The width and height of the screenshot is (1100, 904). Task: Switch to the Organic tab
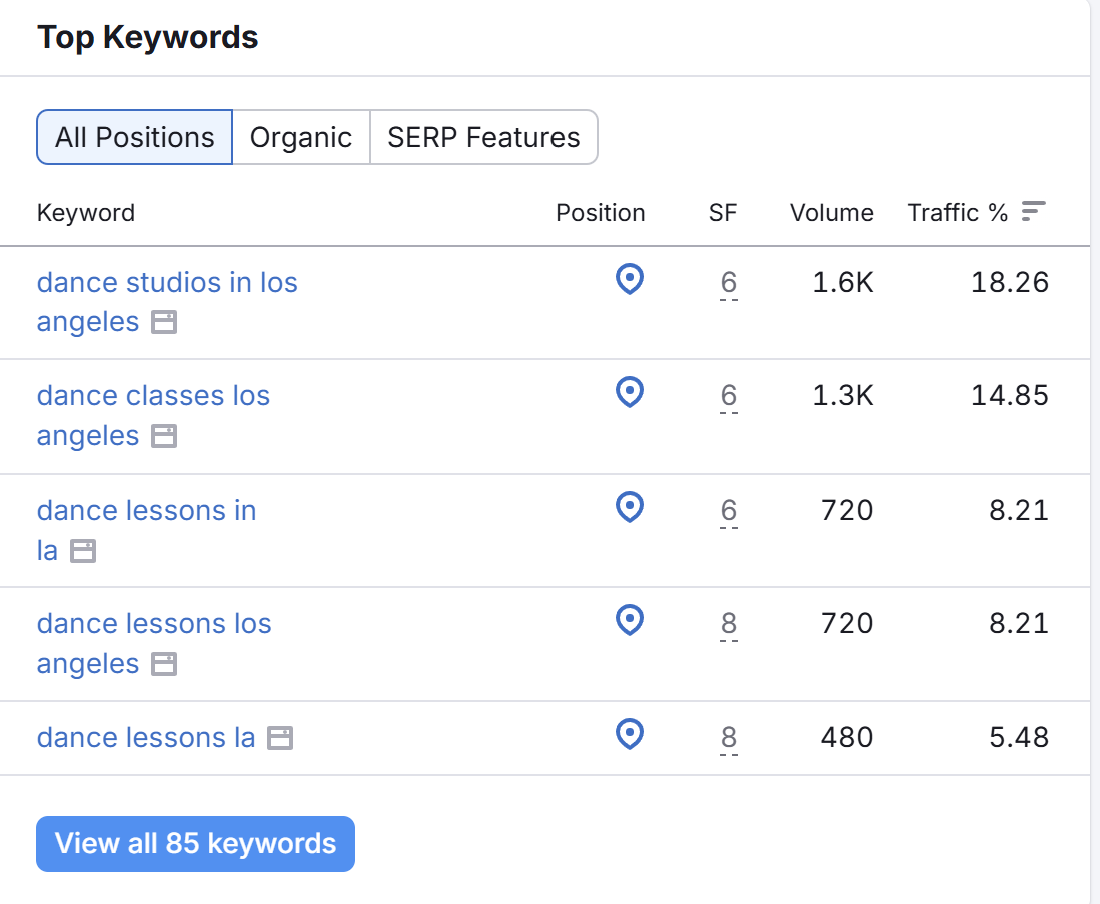(x=301, y=137)
